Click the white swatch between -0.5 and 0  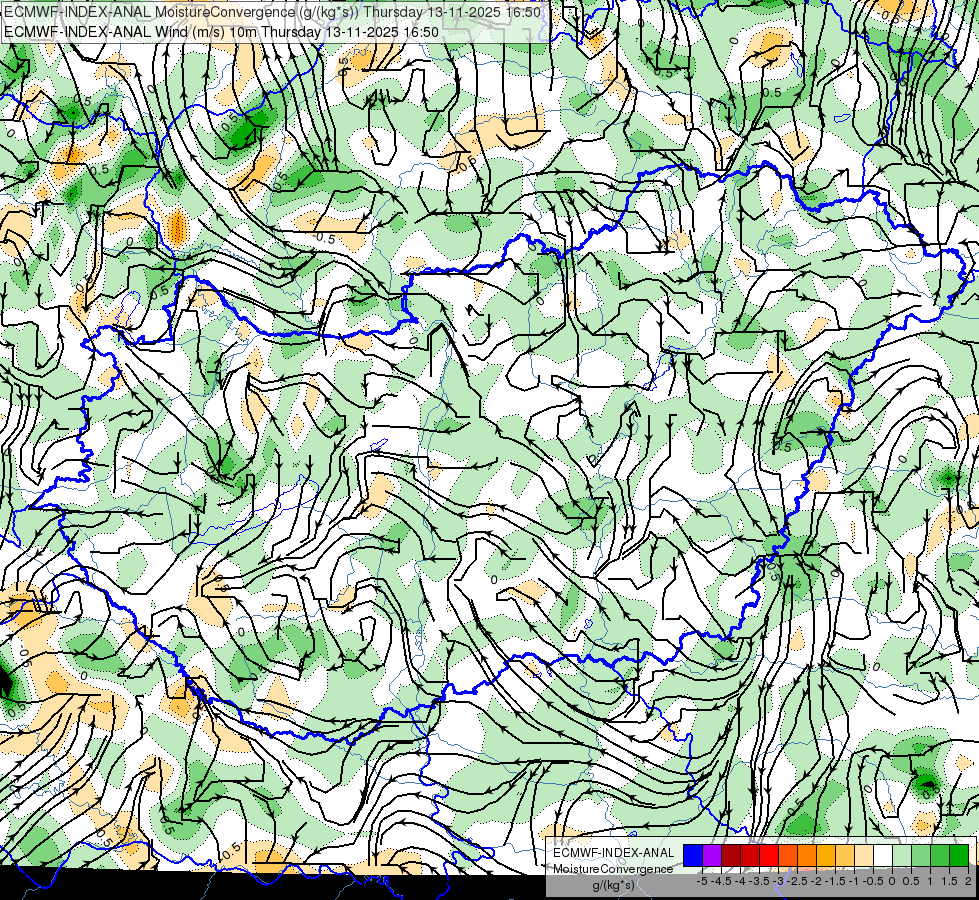883,855
